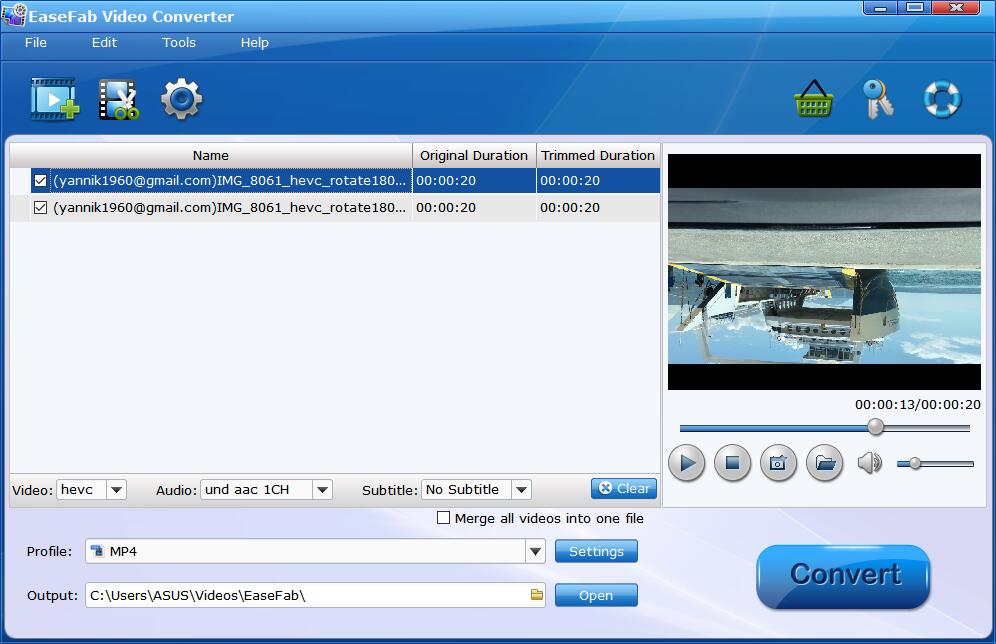Open the video Edit scissors tool
The width and height of the screenshot is (996, 644).
[x=119, y=99]
